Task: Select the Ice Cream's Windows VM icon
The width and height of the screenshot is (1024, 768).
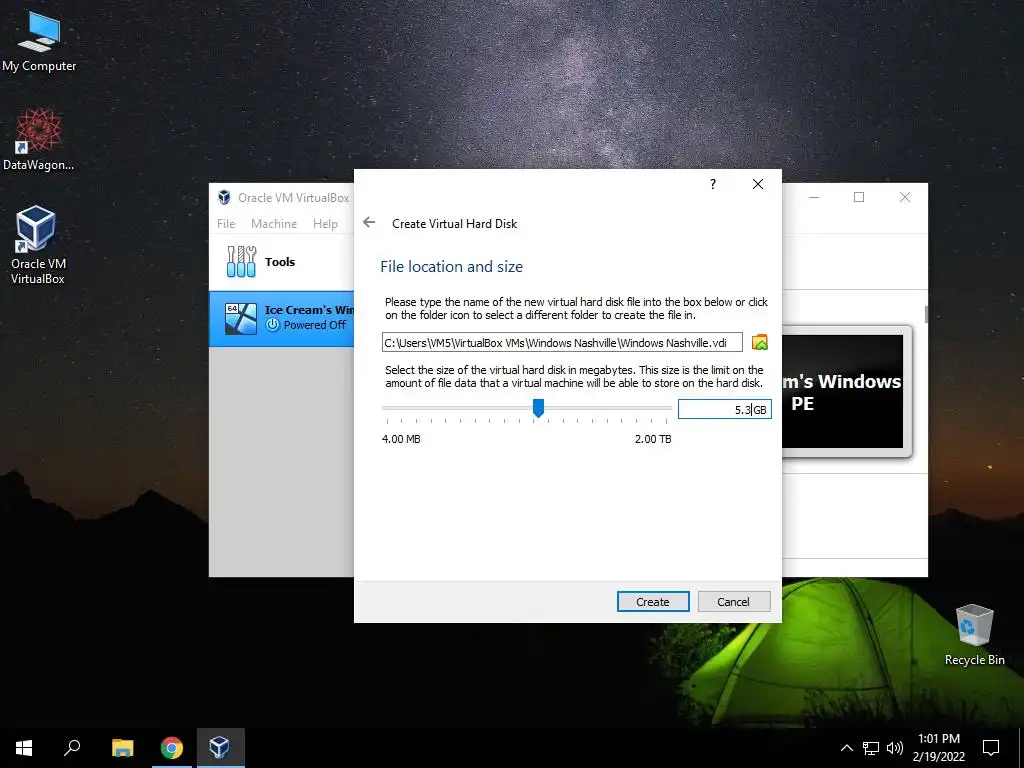Action: [241, 318]
